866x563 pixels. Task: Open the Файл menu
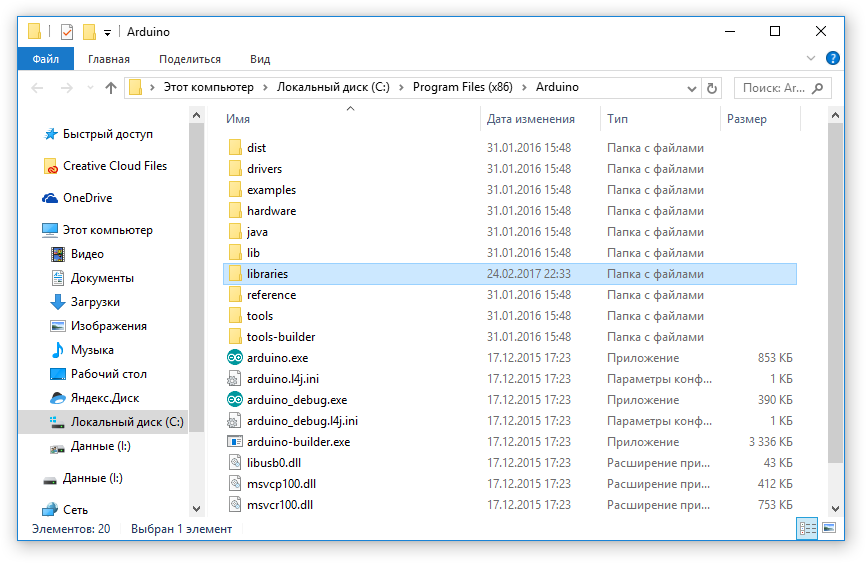(45, 59)
